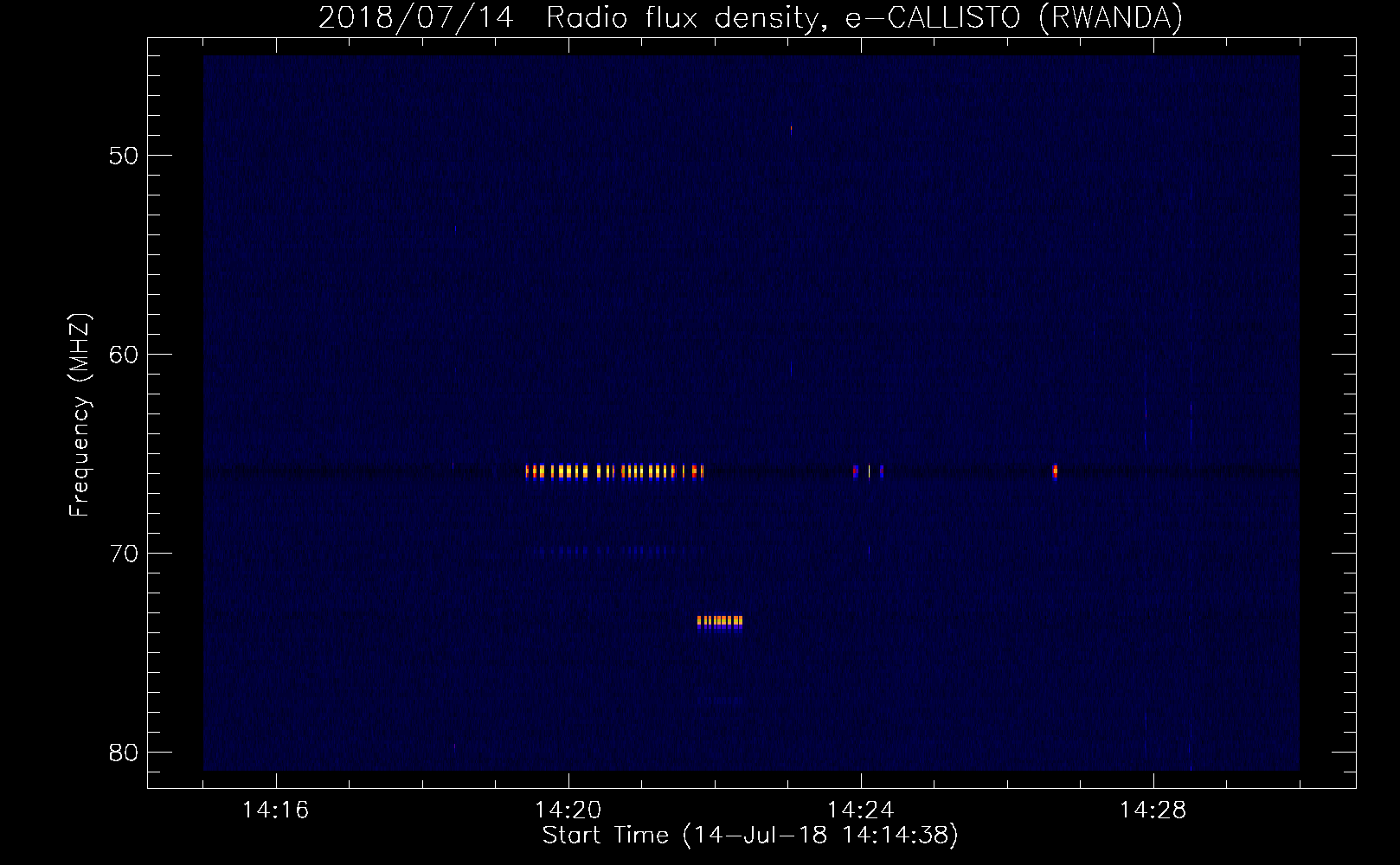Screen dimensions: 1400x865
Task: Click the plot title mentioning e-CALLISTO (RWANDA)
Action: click(x=750, y=17)
